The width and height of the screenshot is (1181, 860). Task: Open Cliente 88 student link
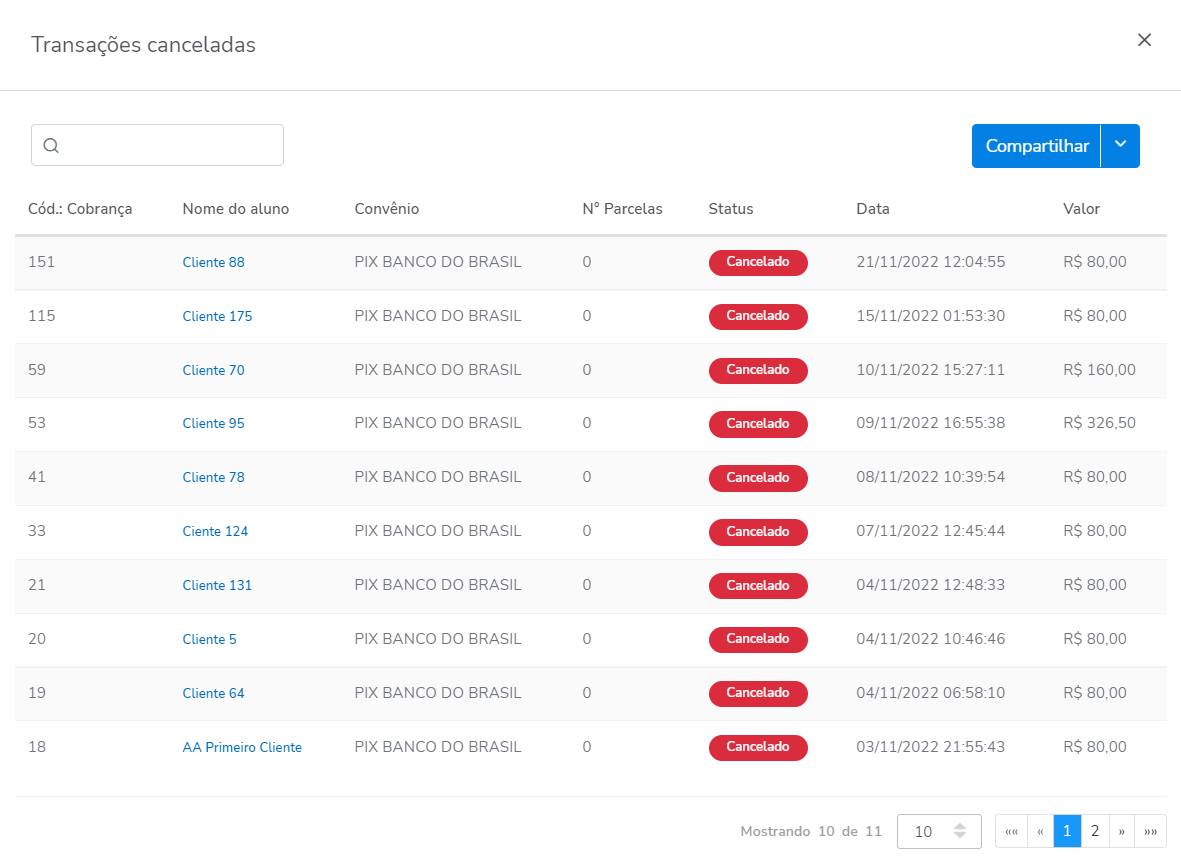click(x=213, y=263)
